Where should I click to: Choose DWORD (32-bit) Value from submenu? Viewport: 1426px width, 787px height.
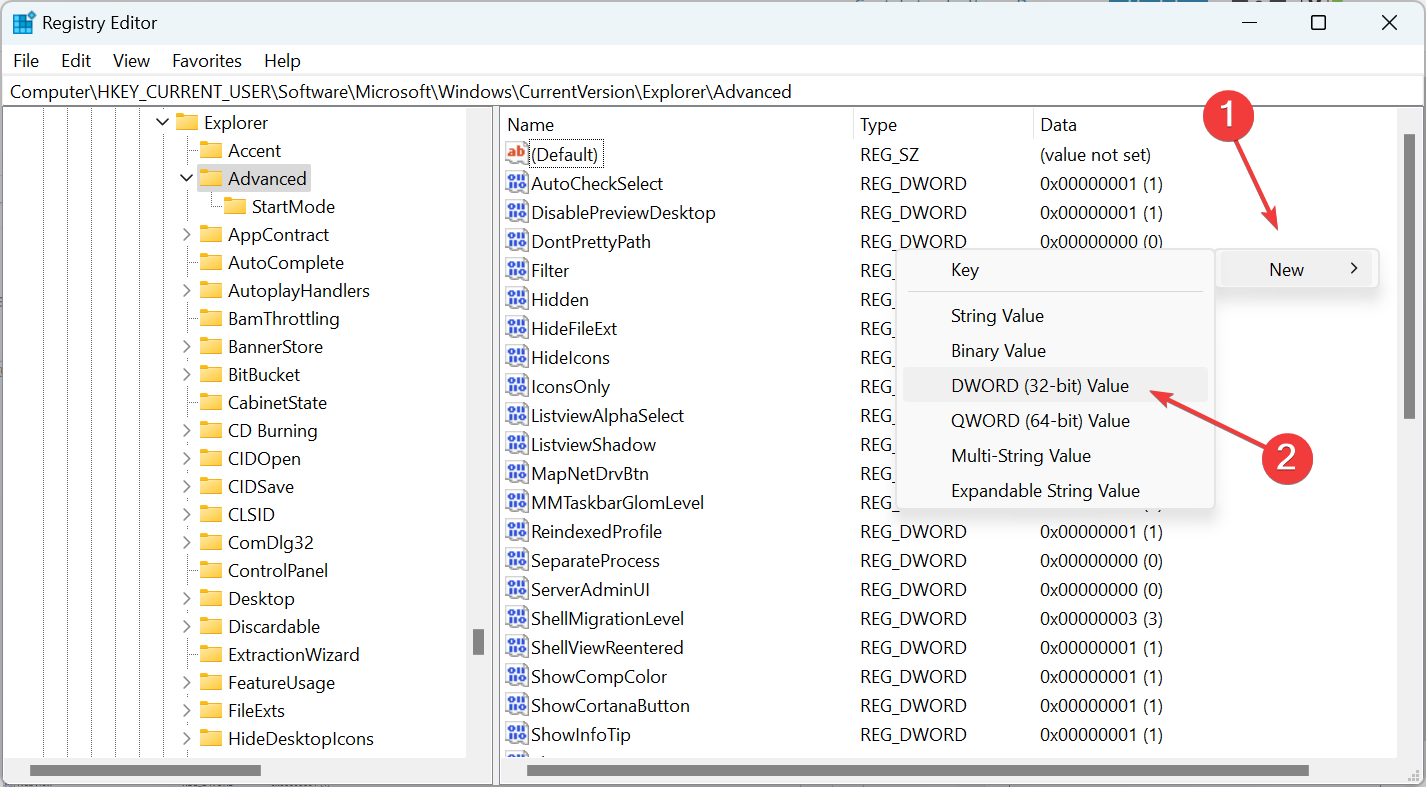point(1055,385)
